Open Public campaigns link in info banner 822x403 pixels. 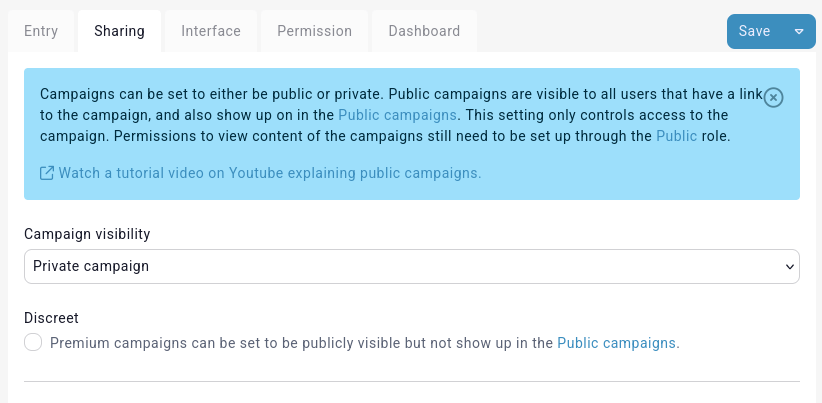click(397, 115)
